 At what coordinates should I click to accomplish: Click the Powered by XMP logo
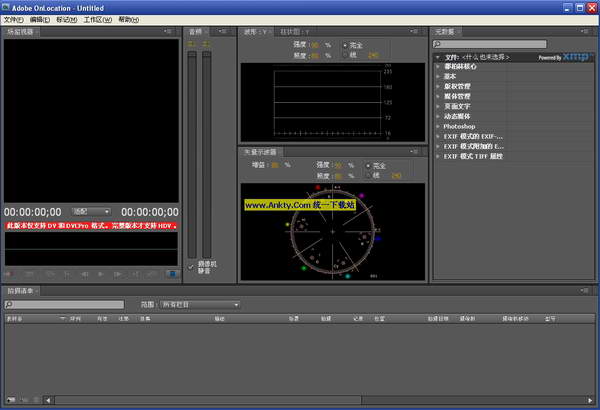click(563, 57)
